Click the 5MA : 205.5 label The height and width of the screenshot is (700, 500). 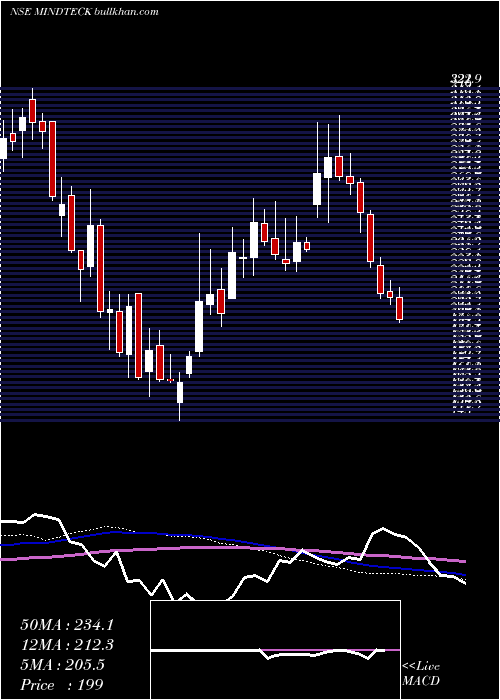62,665
